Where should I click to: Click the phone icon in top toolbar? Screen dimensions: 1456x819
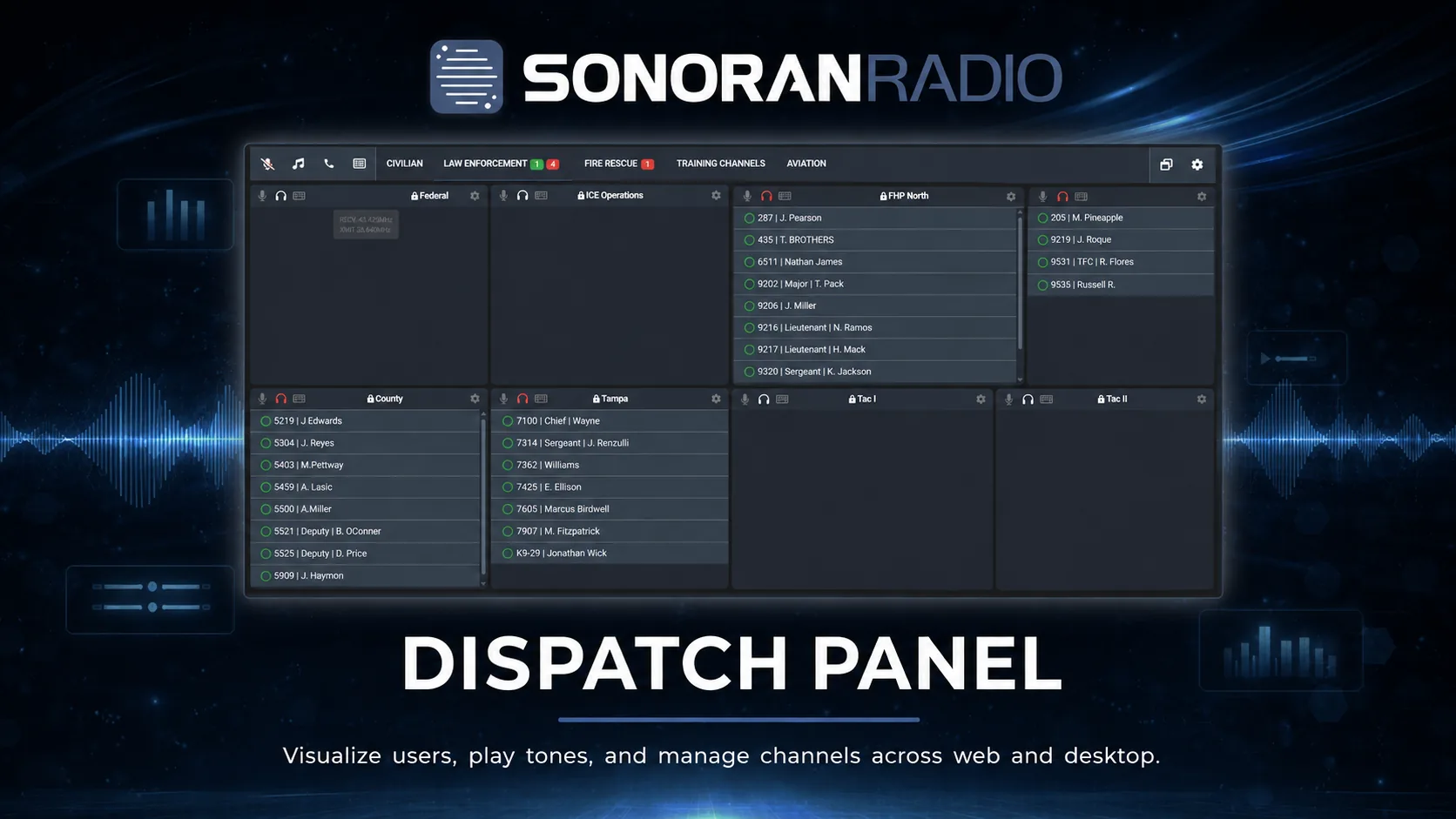(x=329, y=164)
